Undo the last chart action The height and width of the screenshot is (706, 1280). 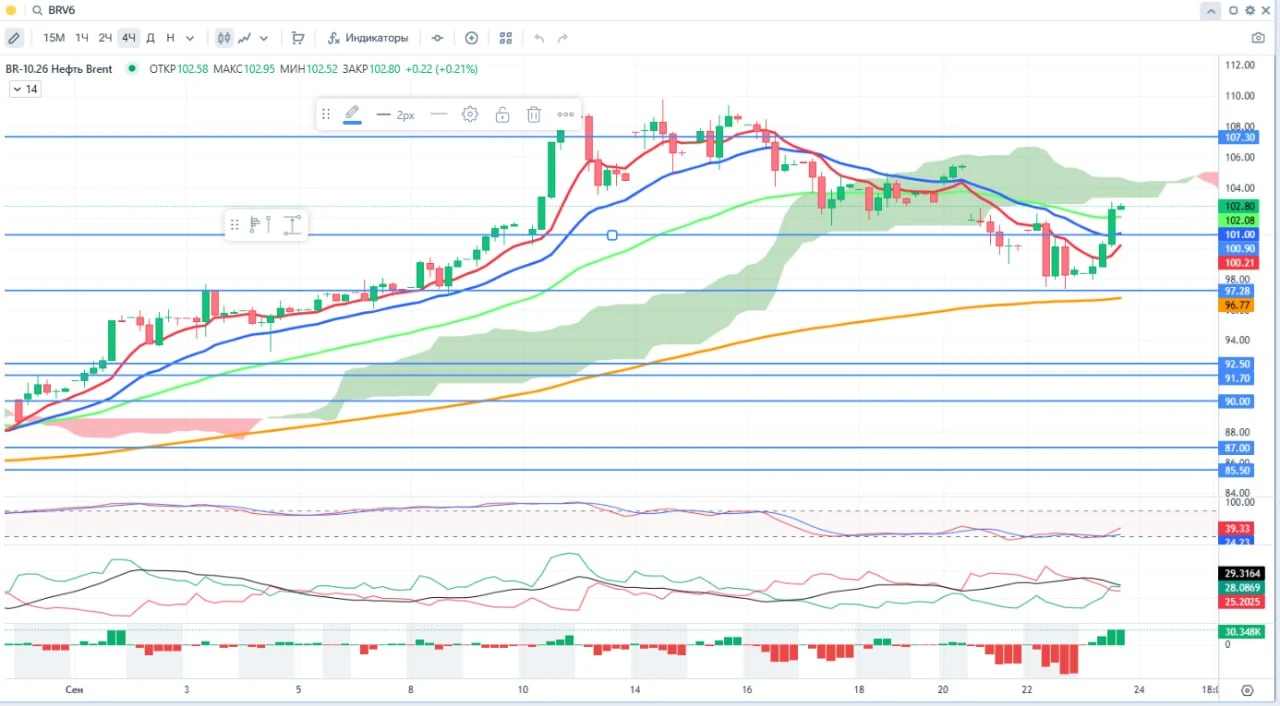pos(539,38)
